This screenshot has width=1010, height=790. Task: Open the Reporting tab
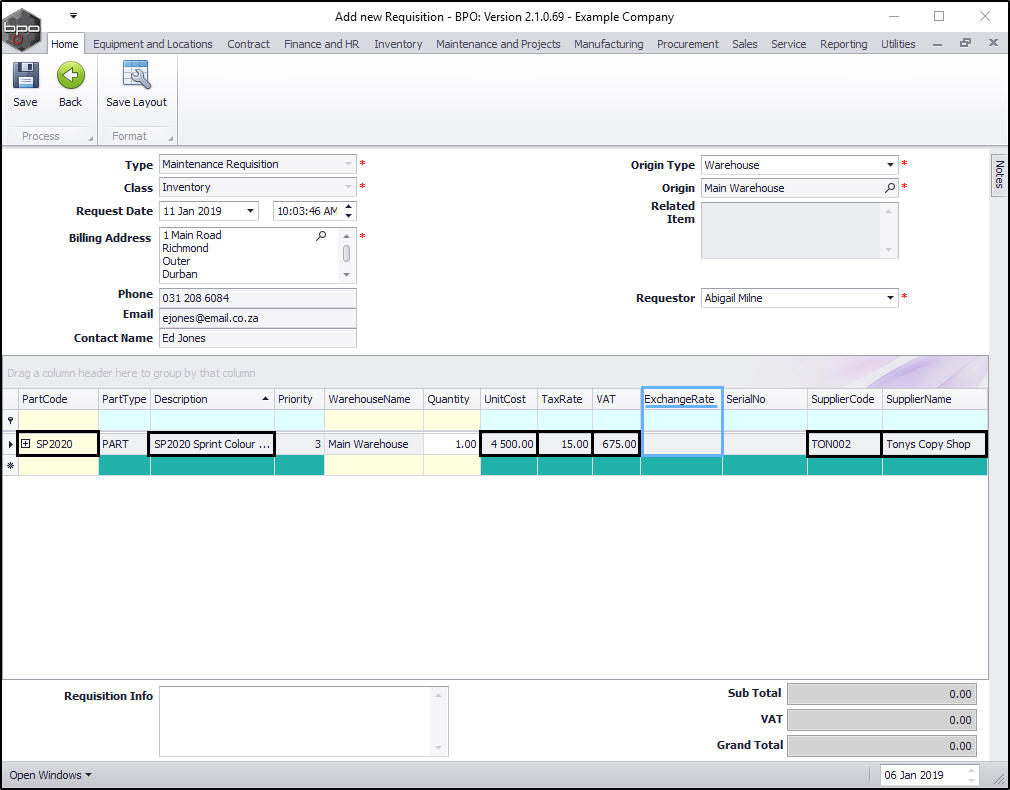tap(843, 44)
